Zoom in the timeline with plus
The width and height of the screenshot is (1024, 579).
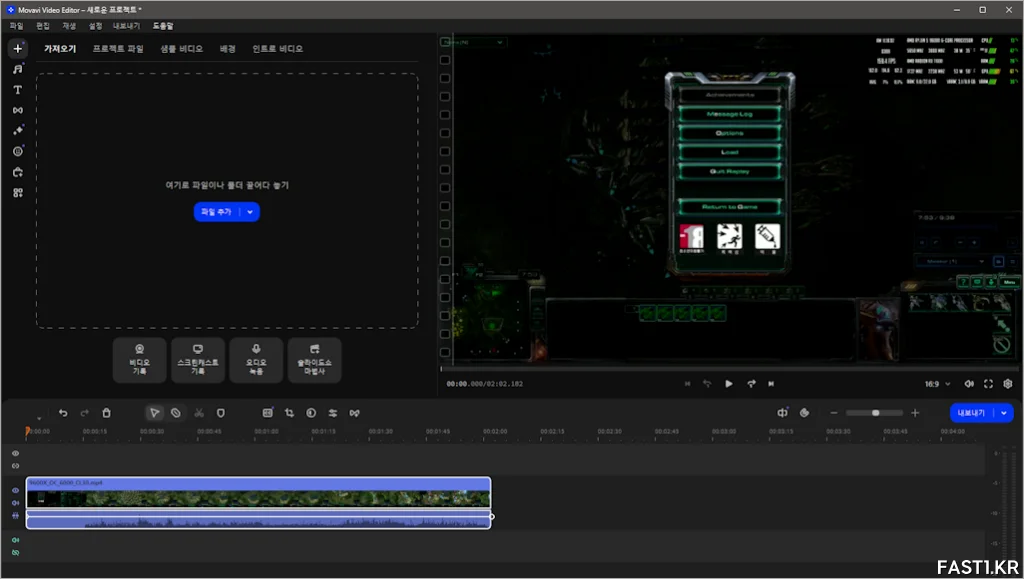915,413
